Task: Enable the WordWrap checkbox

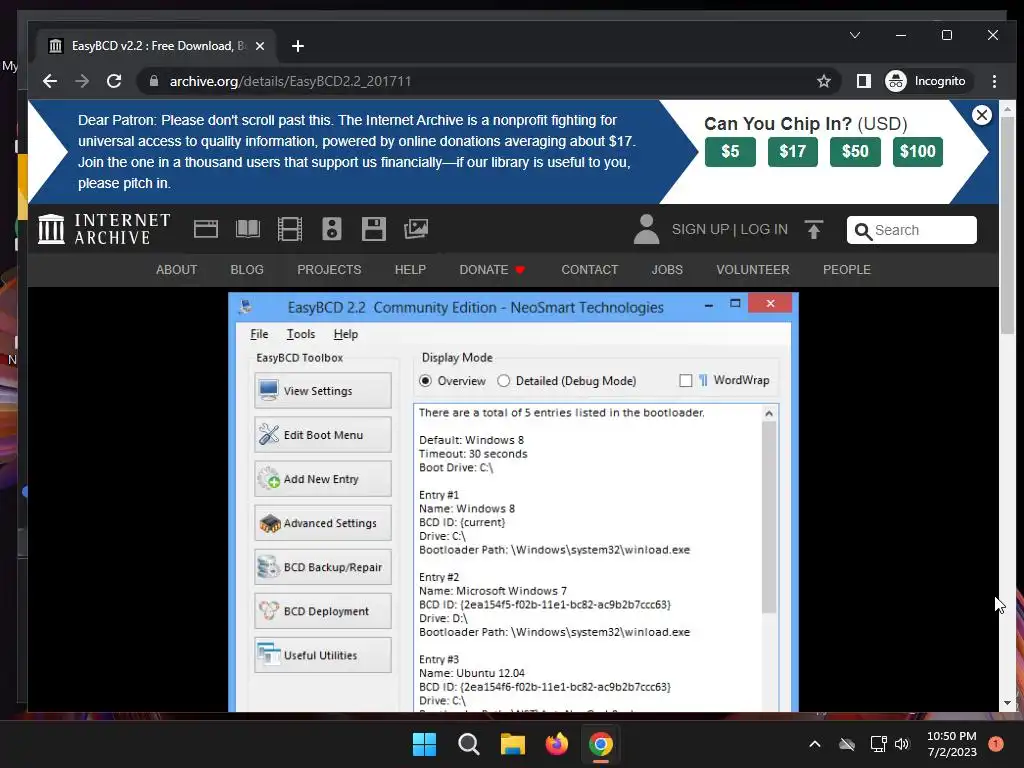Action: [686, 381]
